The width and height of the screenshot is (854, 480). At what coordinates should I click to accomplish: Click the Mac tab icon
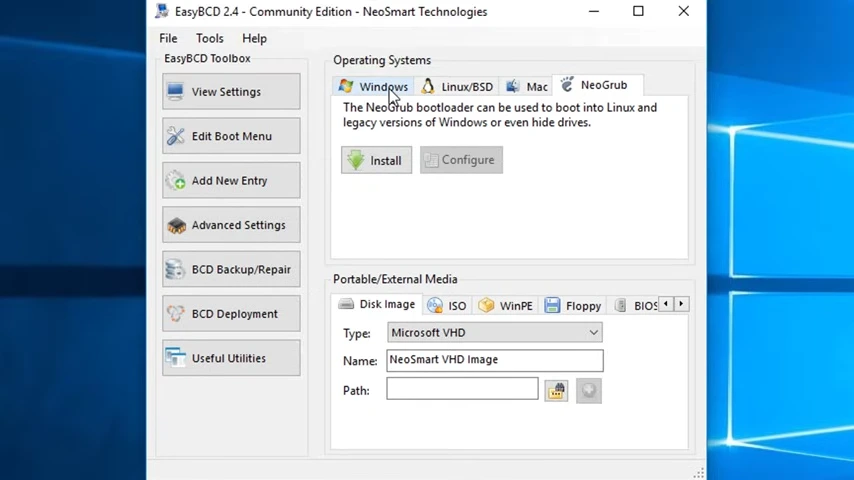[513, 86]
